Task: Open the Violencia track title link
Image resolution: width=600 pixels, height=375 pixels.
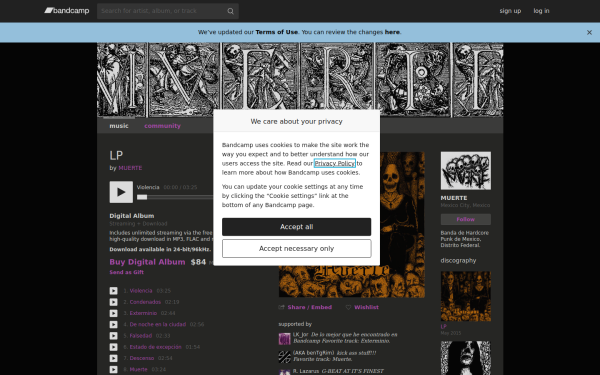Action: pyautogui.click(x=141, y=291)
